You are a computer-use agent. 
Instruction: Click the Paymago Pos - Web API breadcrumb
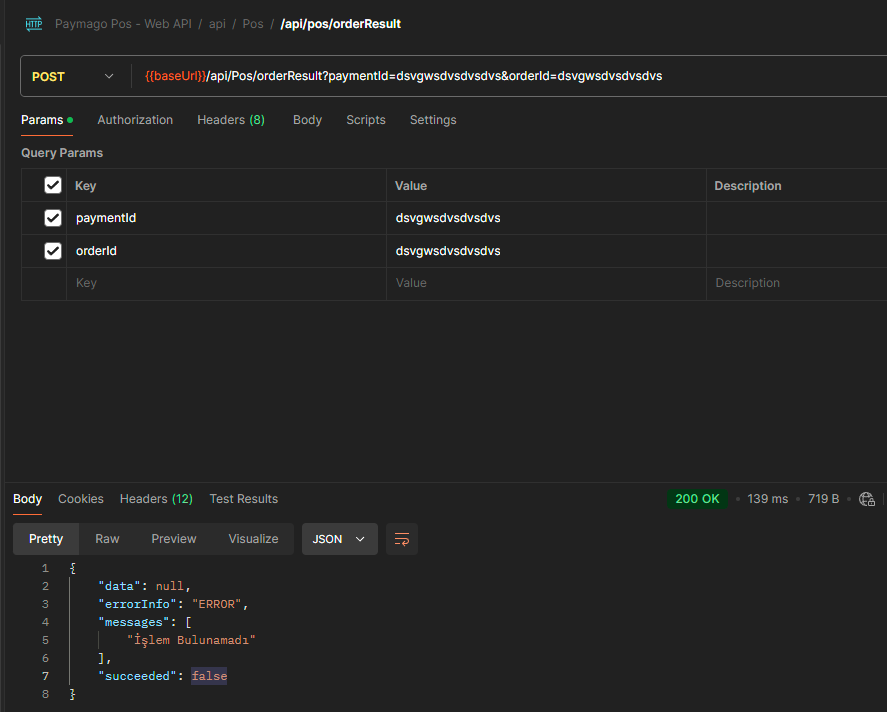pyautogui.click(x=123, y=23)
